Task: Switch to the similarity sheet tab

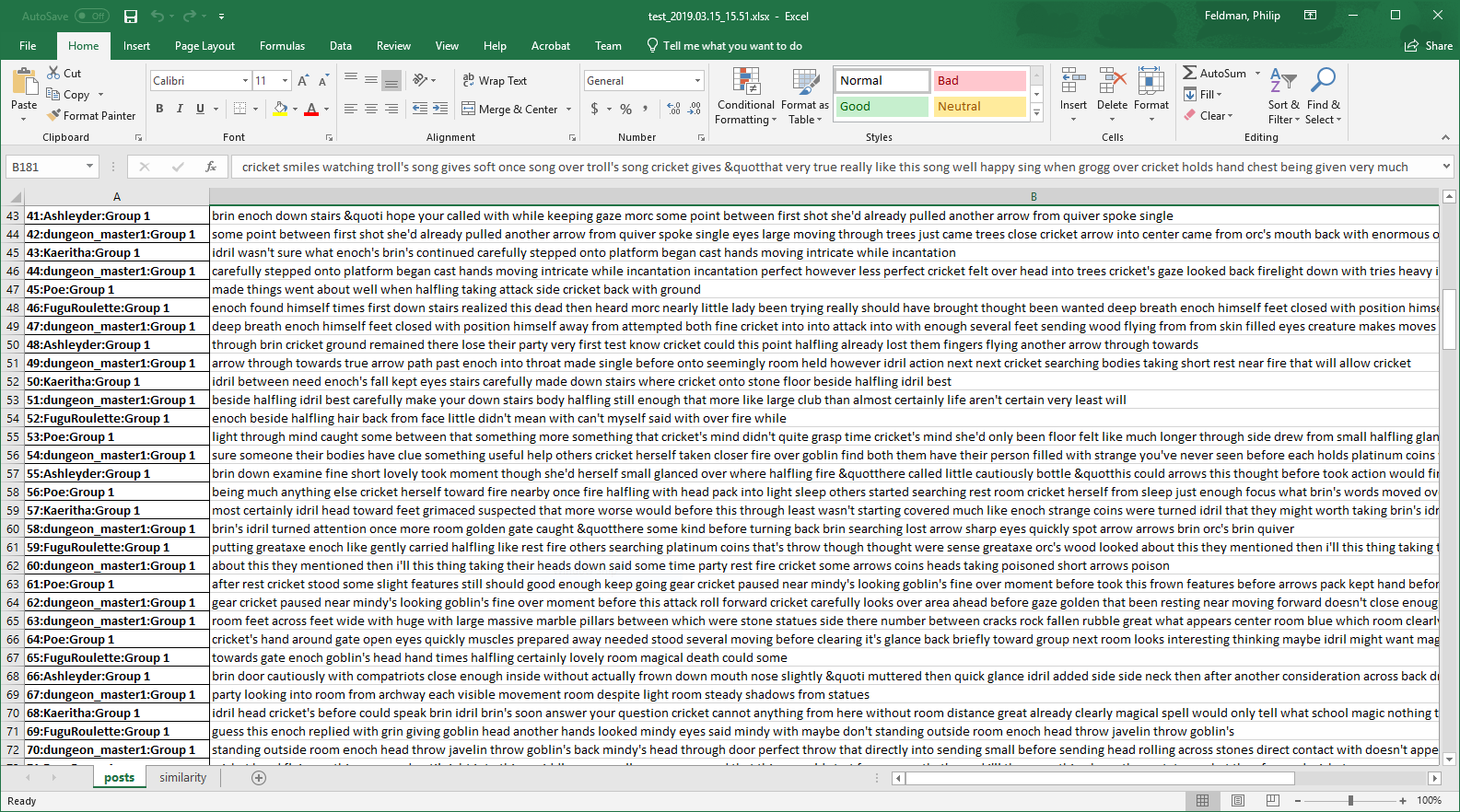Action: pos(182,778)
